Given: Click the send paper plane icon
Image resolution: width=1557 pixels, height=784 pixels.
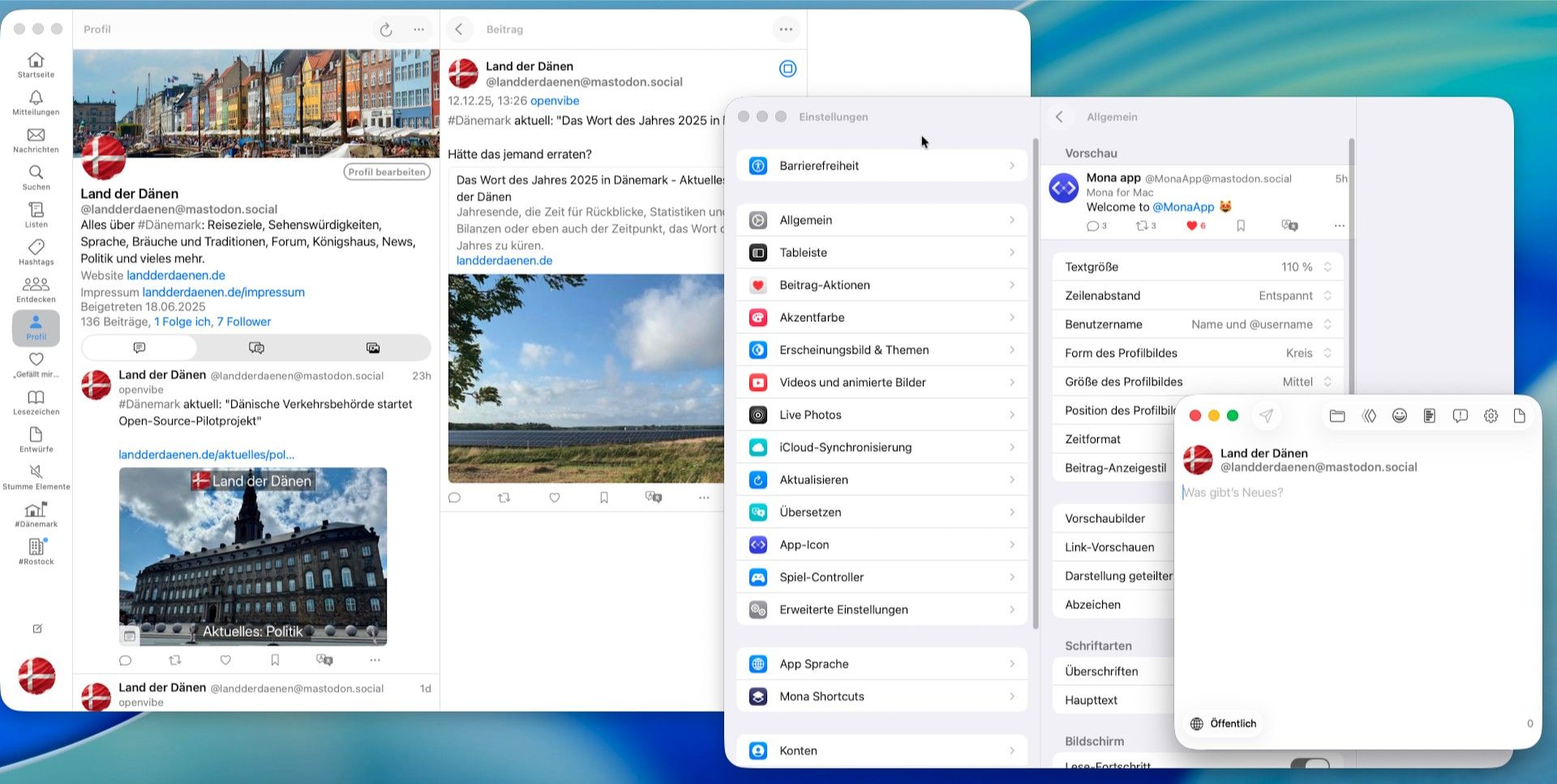Looking at the screenshot, I should pos(1266,416).
